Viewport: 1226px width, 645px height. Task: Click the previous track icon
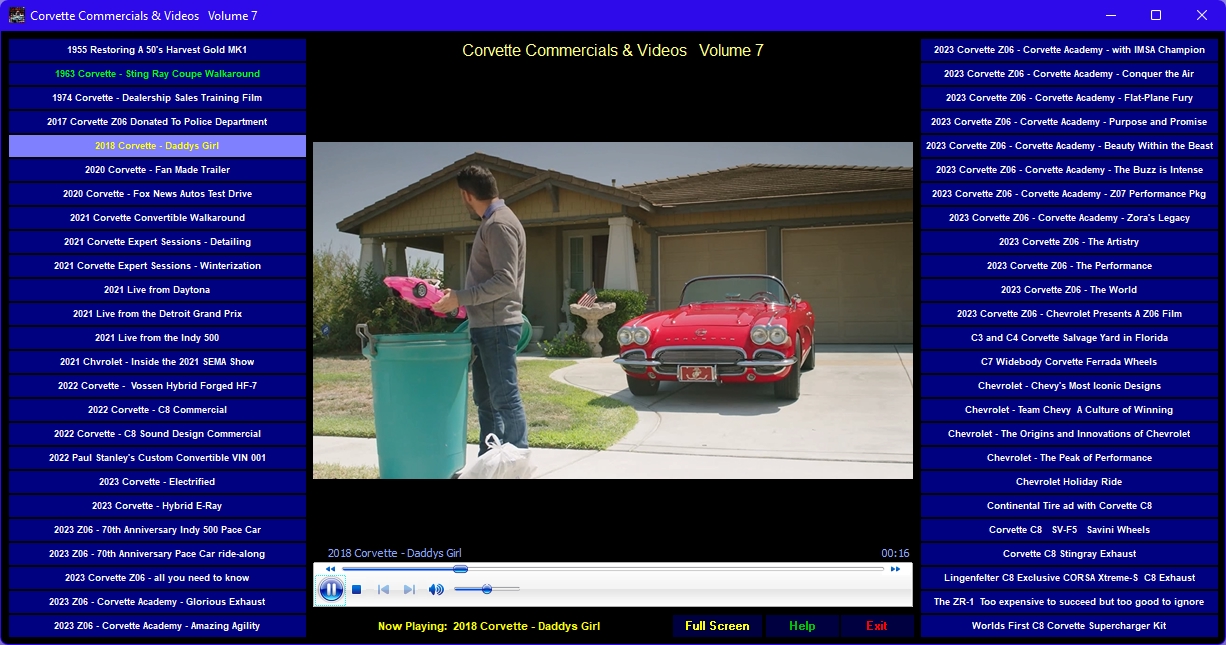[383, 590]
